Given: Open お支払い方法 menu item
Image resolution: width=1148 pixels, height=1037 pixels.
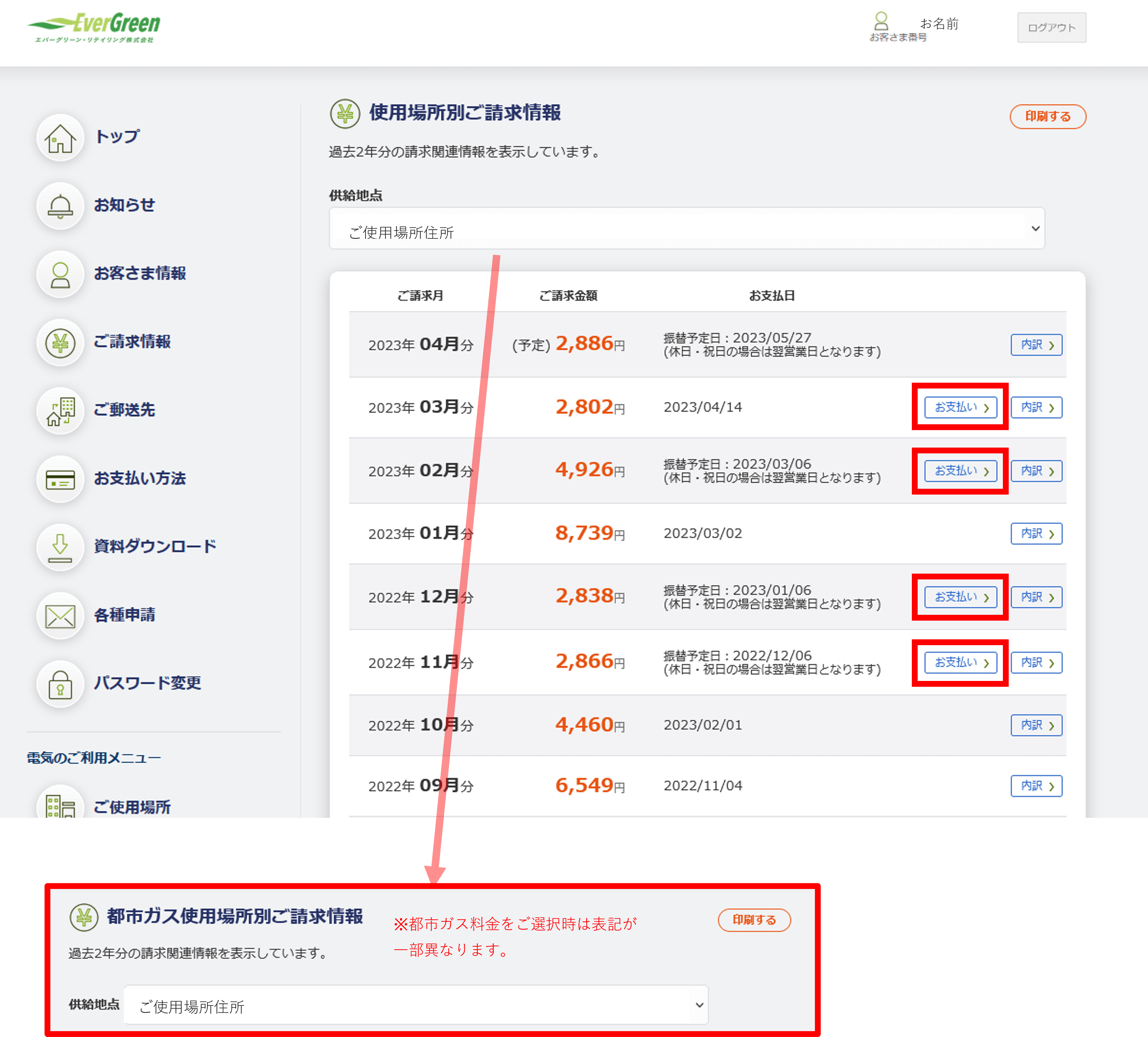Looking at the screenshot, I should pos(140,479).
